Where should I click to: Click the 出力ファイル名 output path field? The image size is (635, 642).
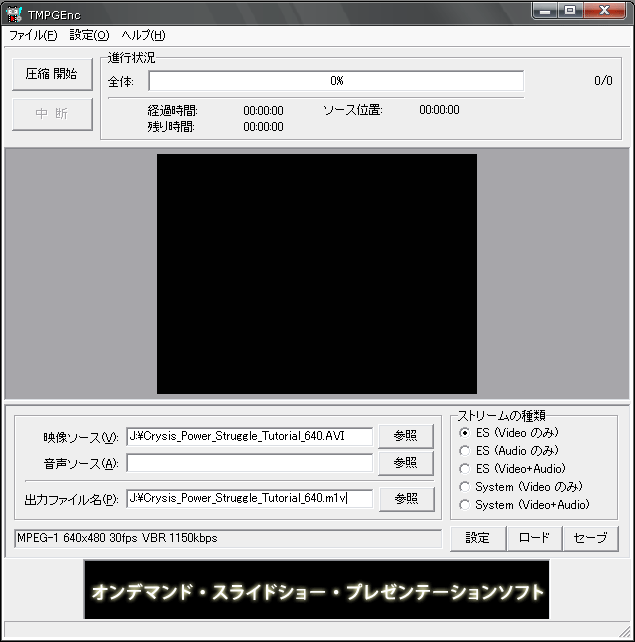249,498
